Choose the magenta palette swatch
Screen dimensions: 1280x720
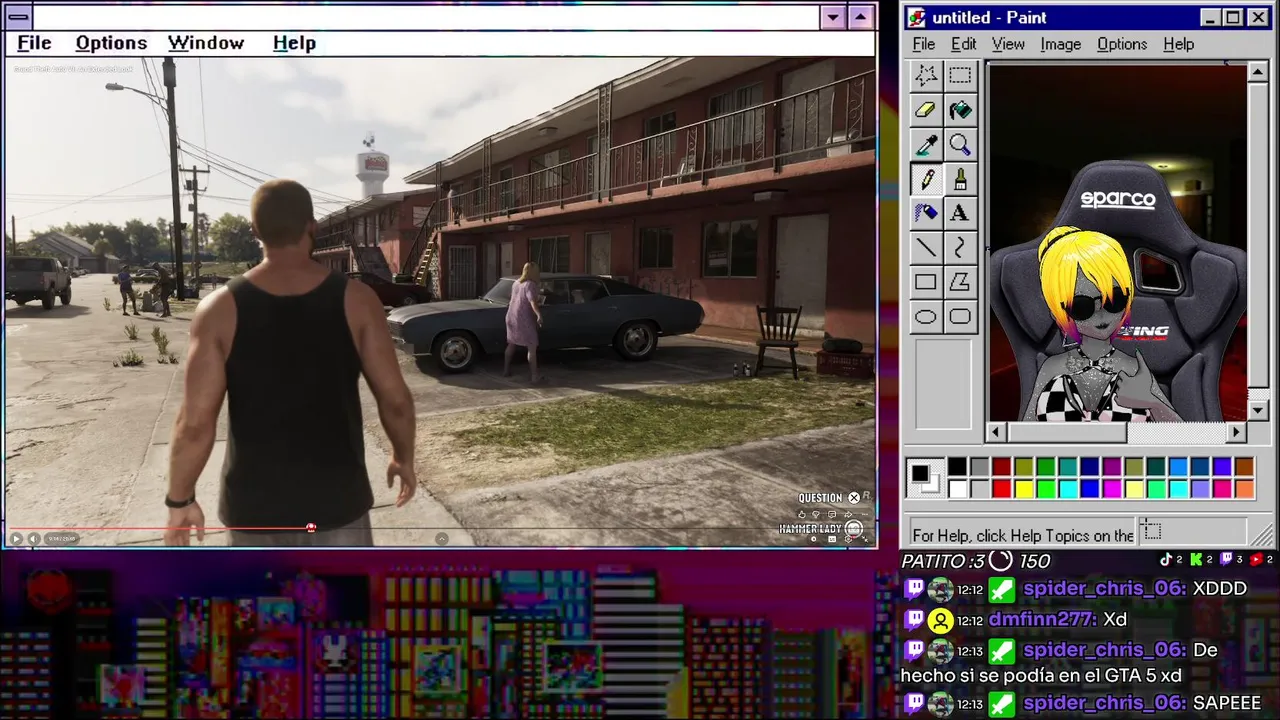tap(1112, 489)
